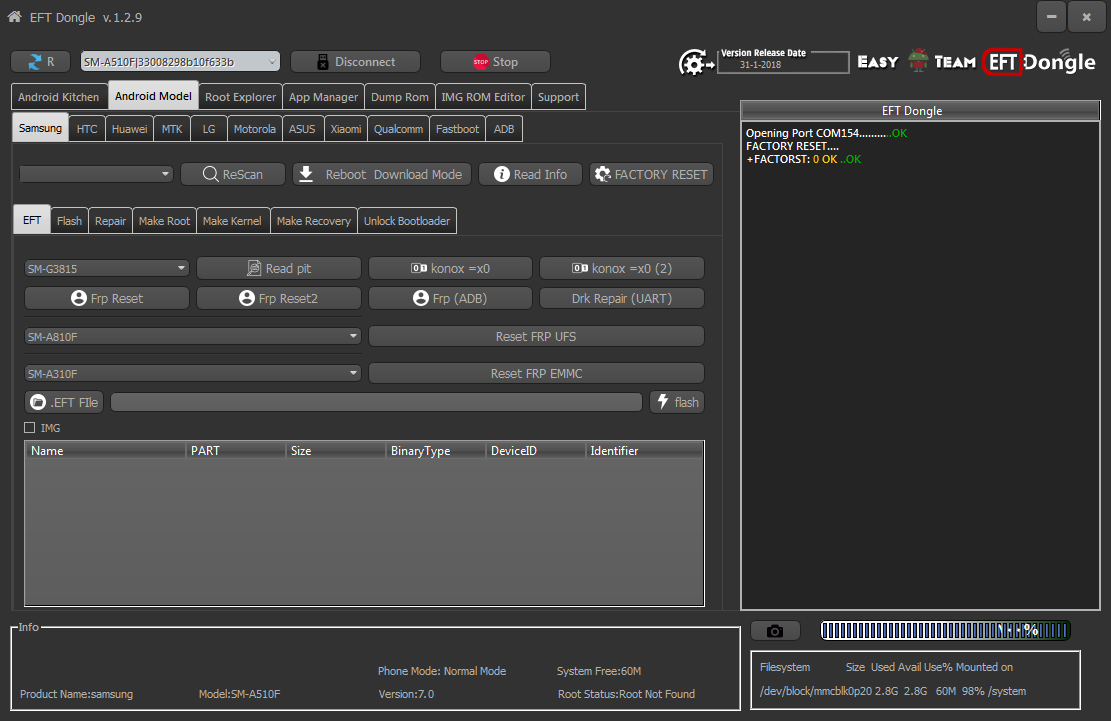Select the LG brand tab
Viewport: 1111px width, 721px height.
coord(209,129)
